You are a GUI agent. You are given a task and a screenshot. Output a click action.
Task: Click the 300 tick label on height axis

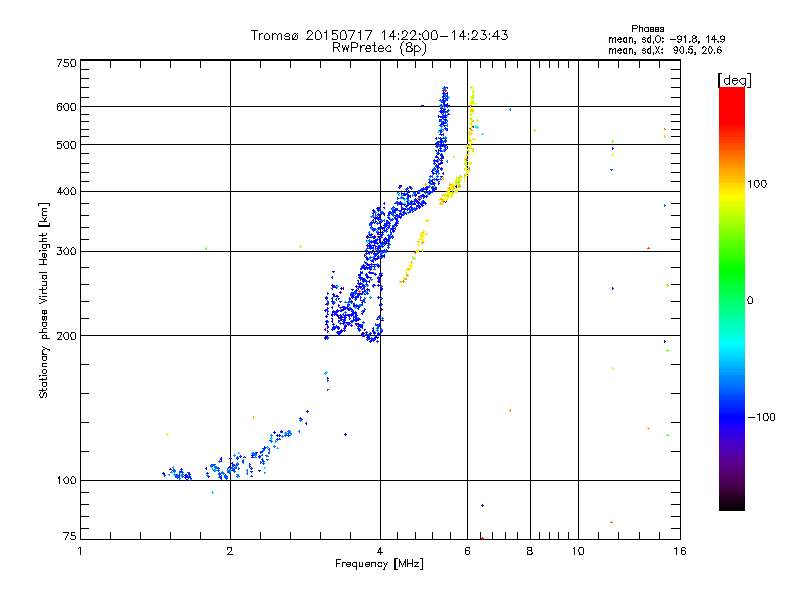(66, 251)
